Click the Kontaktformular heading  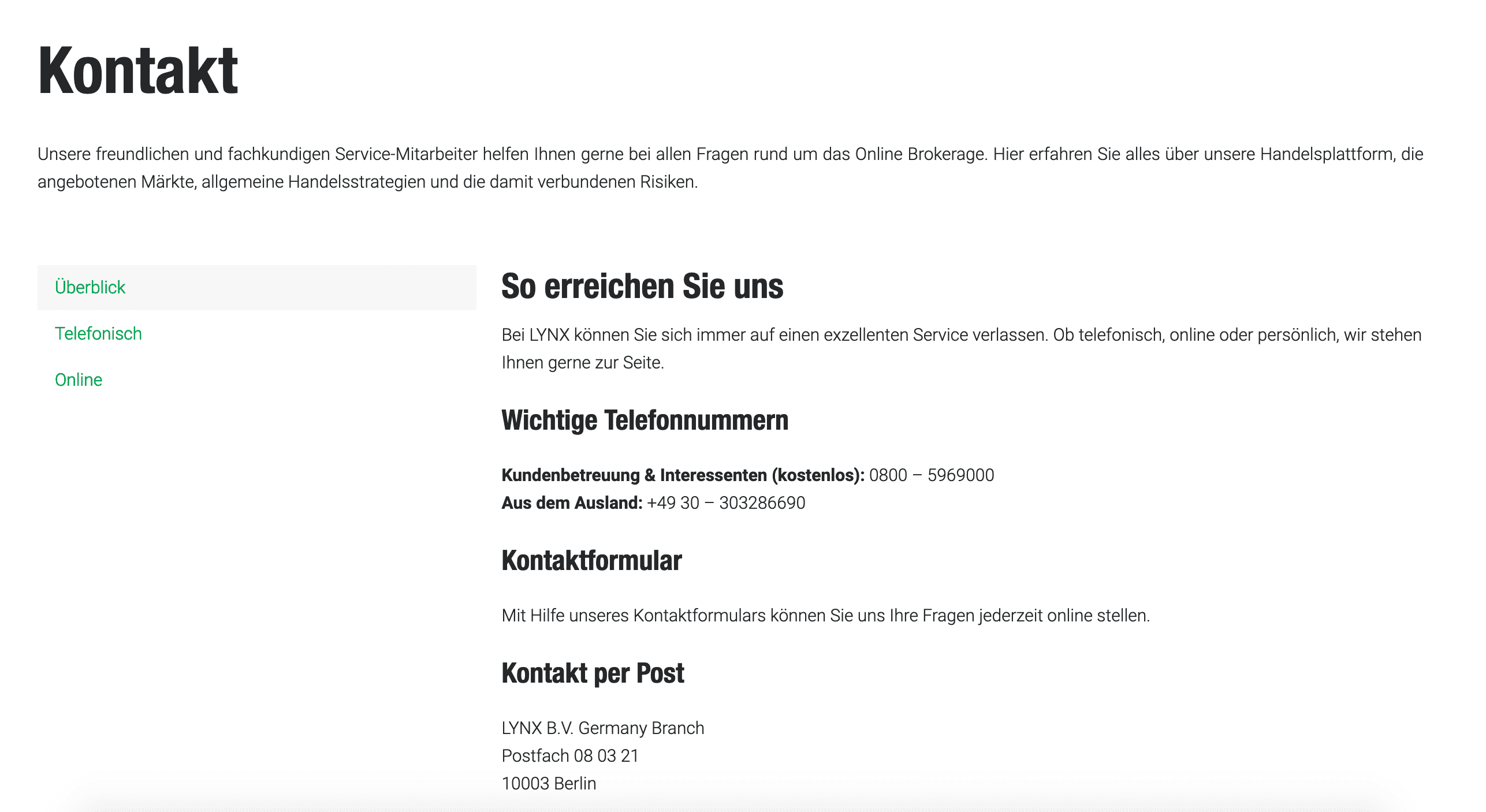coord(591,560)
